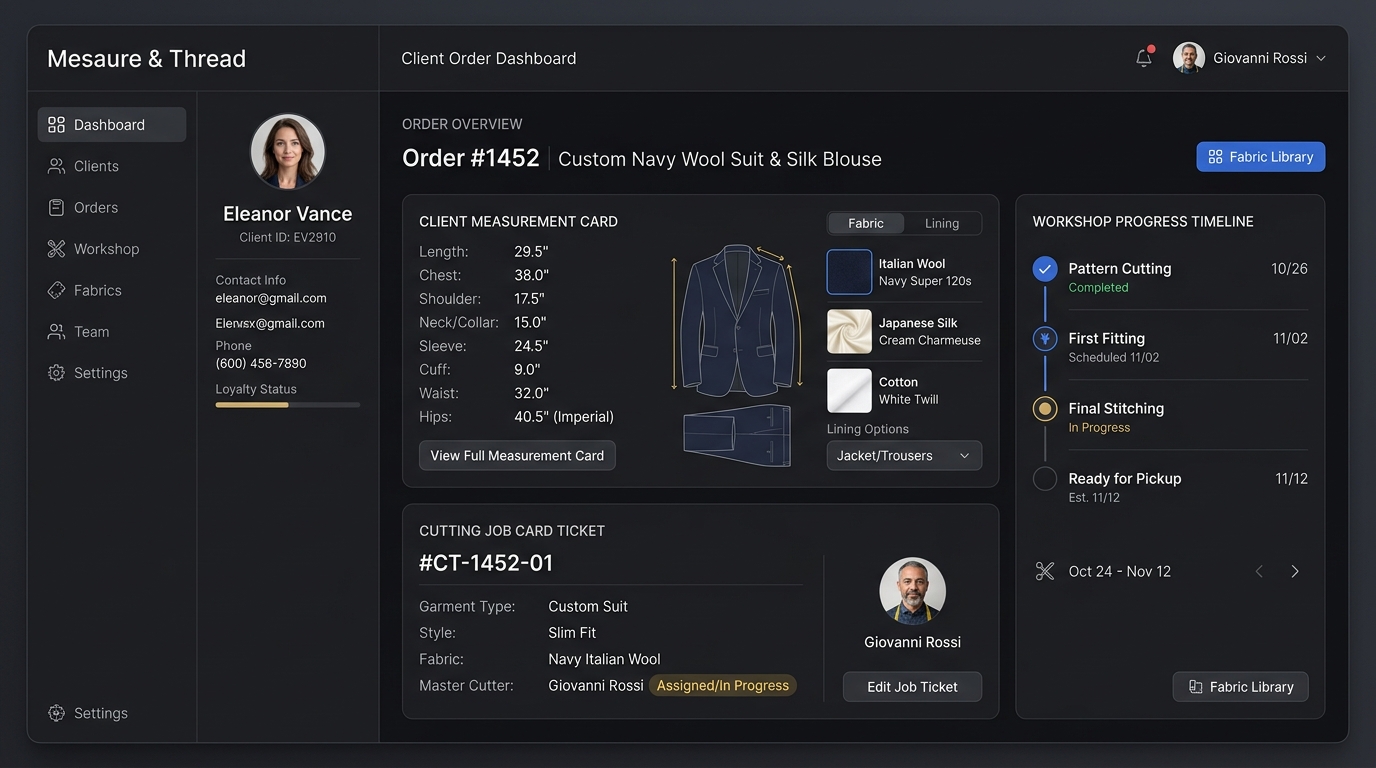
Task: Click the eleanor@gmail.com email
Action: 271,298
